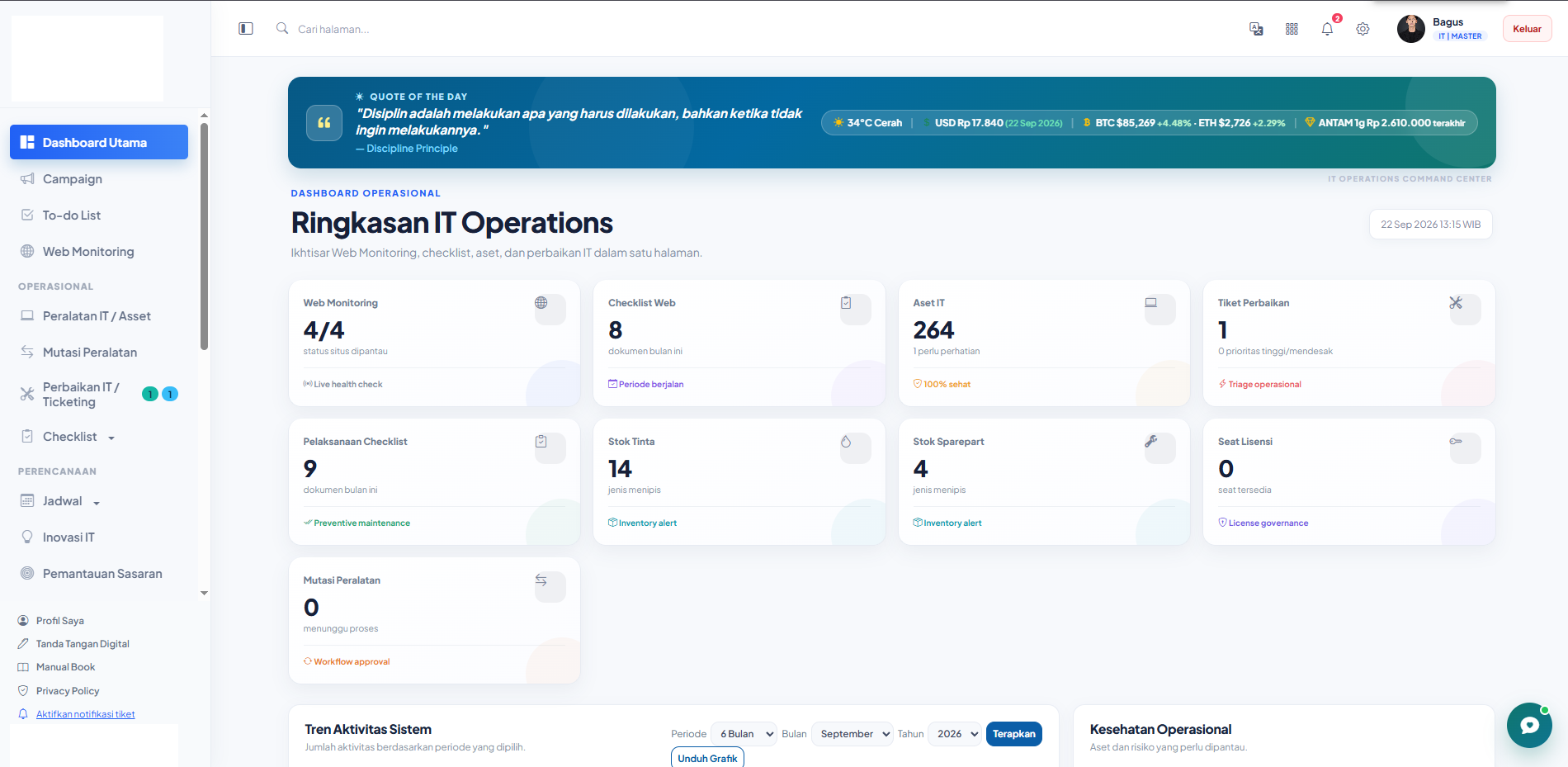The height and width of the screenshot is (767, 1568).
Task: Open Perbaikan IT / Ticketing menu
Action: coord(99,395)
